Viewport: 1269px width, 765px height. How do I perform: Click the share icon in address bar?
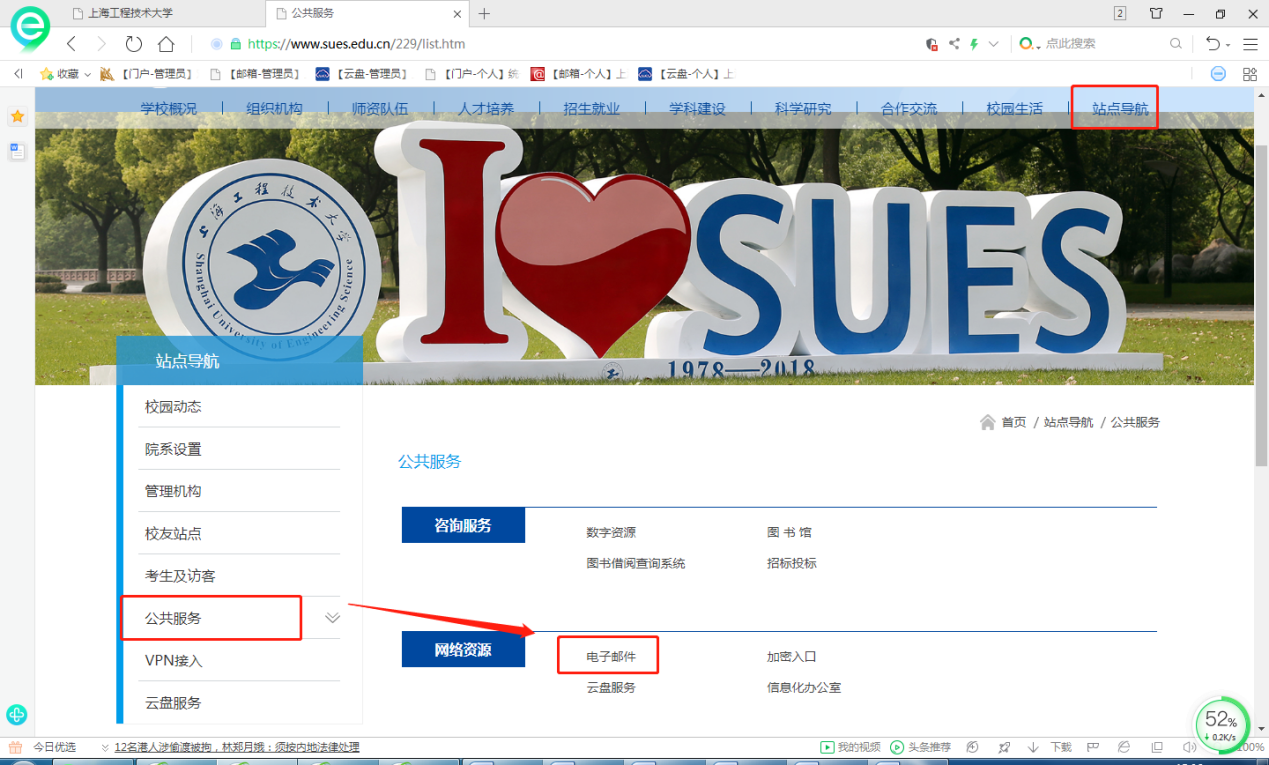[x=954, y=44]
